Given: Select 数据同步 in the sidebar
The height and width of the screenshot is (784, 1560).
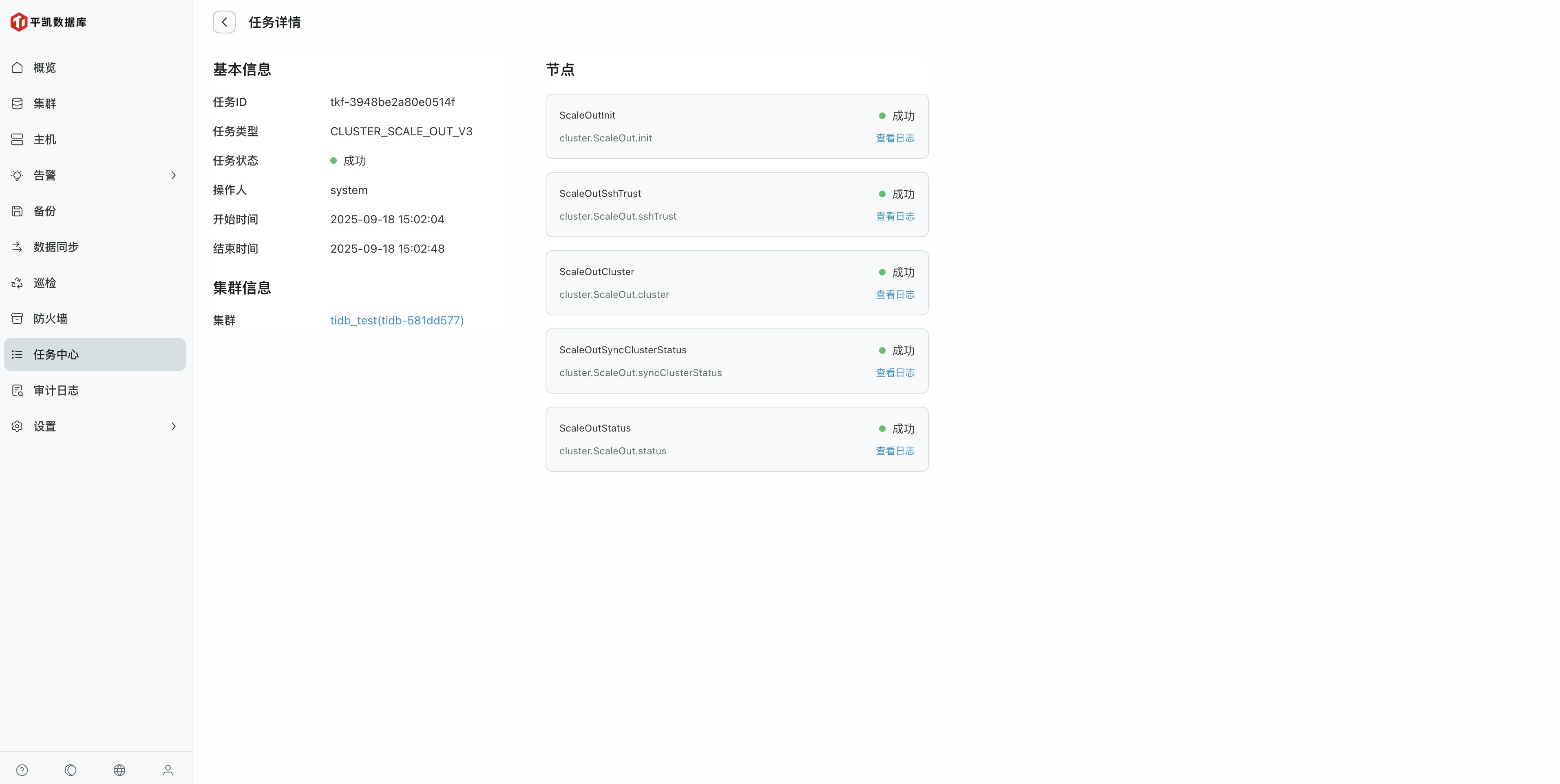Looking at the screenshot, I should [56, 247].
